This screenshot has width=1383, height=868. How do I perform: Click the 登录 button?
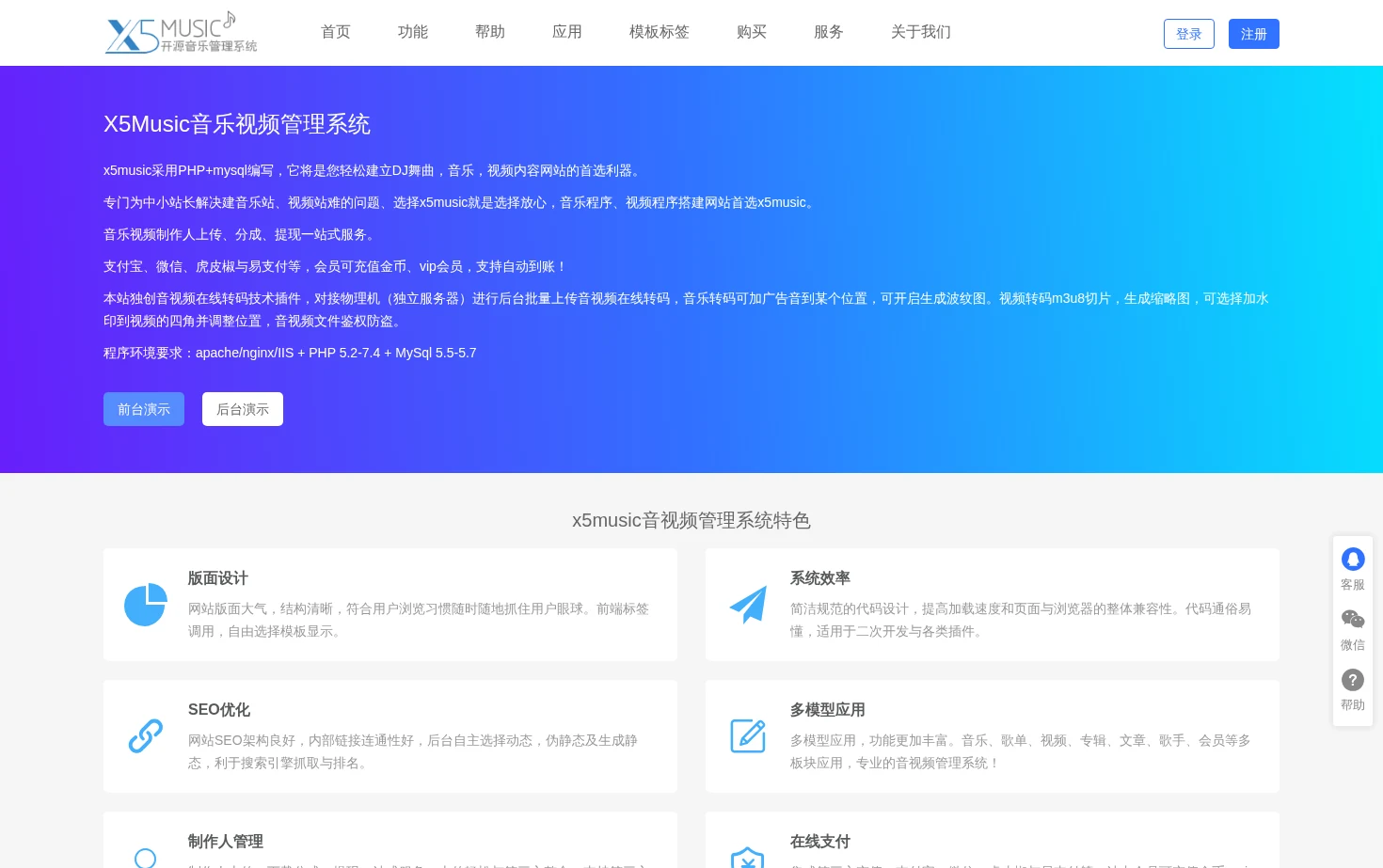(x=1189, y=34)
